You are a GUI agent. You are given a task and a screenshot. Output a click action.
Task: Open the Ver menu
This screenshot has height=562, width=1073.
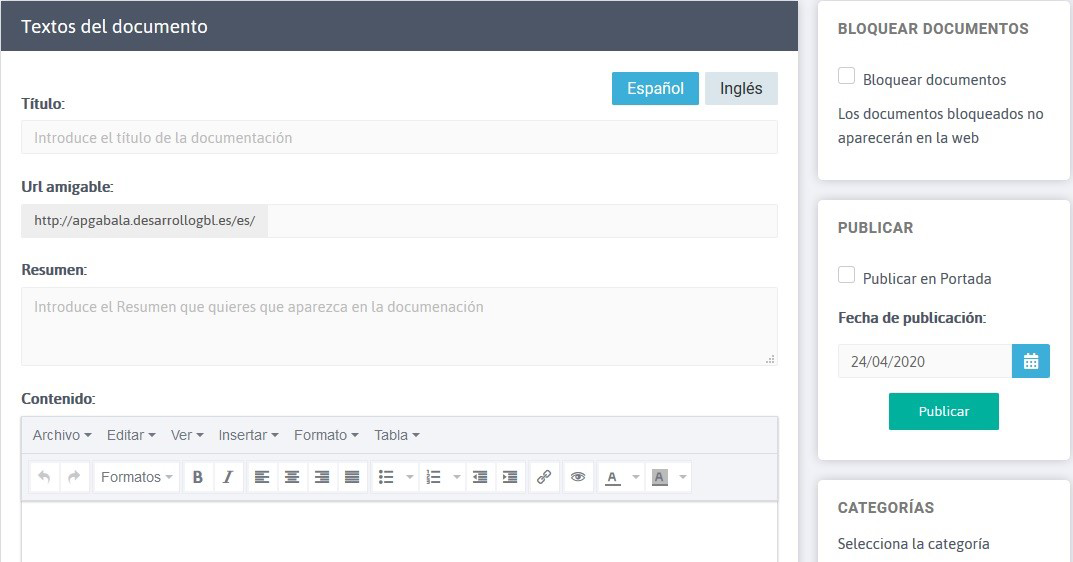[x=187, y=435]
